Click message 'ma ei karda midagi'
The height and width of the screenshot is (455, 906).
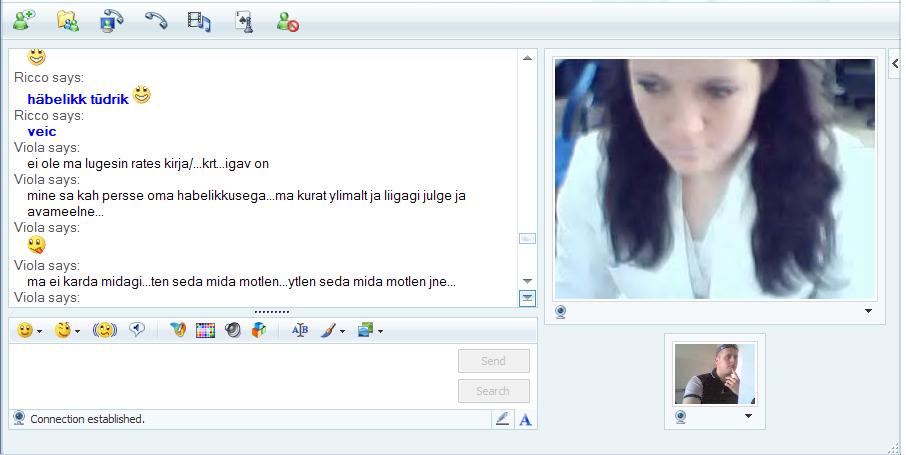pyautogui.click(x=242, y=282)
